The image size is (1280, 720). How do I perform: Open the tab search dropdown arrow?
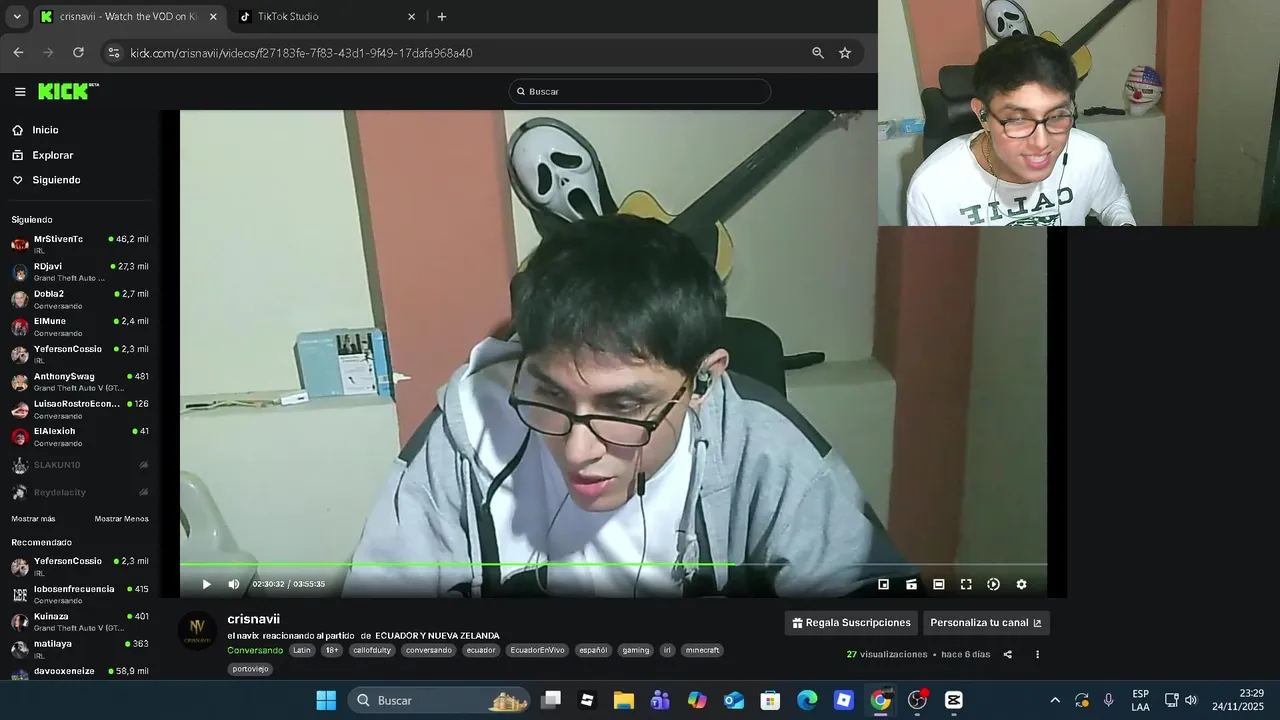[x=17, y=17]
